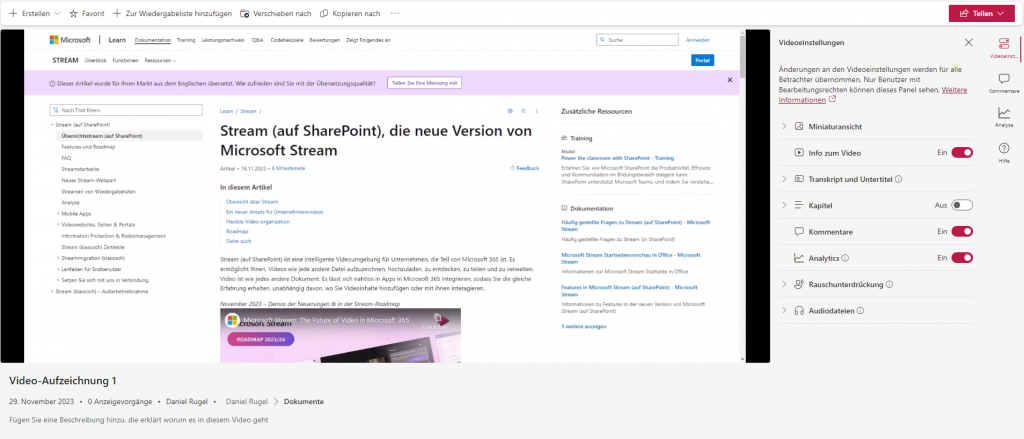Click 5 weitere anzeigen link
The image size is (1024, 439).
coord(584,326)
